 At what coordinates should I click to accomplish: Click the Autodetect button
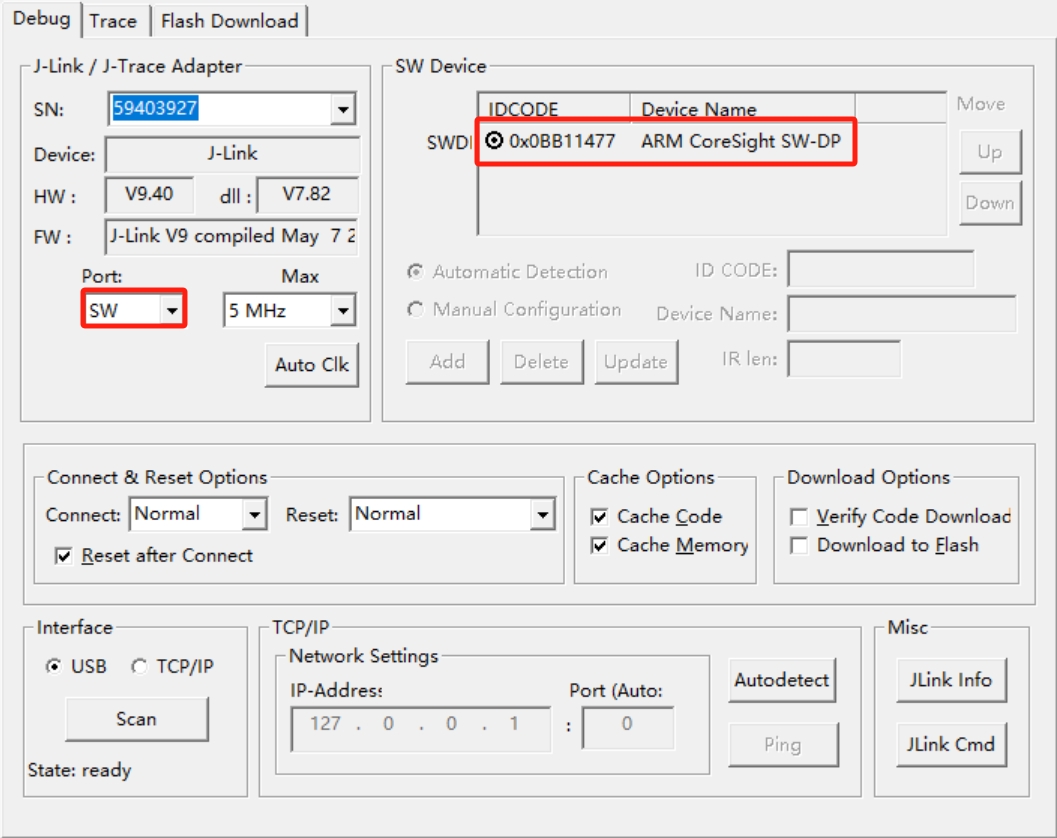[782, 681]
